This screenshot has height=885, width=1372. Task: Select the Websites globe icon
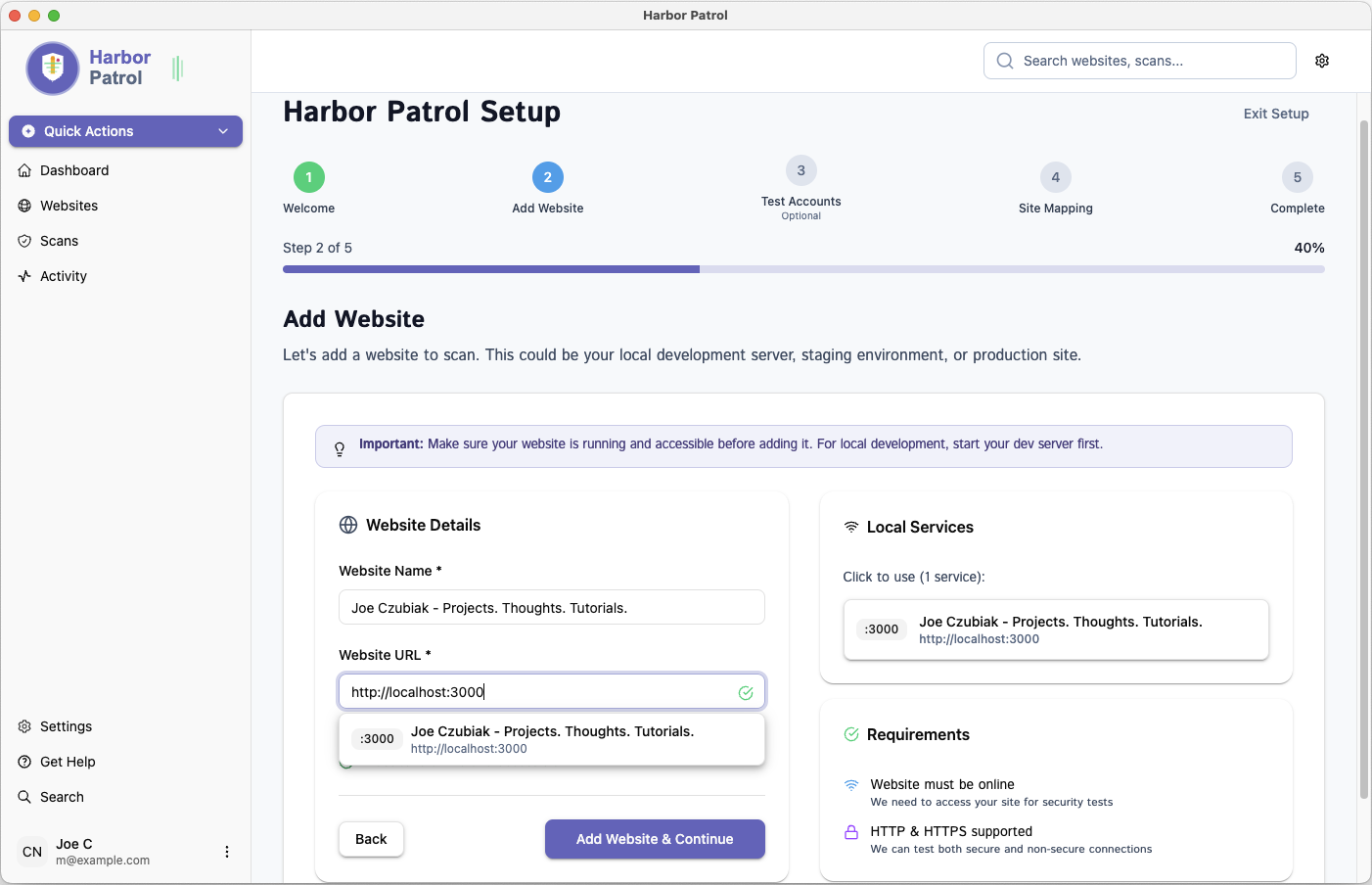(x=25, y=206)
